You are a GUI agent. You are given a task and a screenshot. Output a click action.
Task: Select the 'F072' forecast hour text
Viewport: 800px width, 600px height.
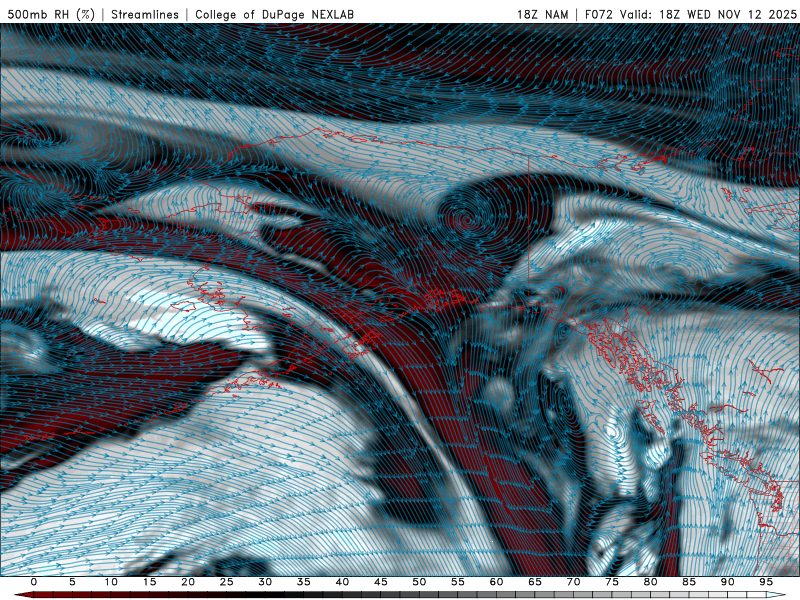point(599,14)
